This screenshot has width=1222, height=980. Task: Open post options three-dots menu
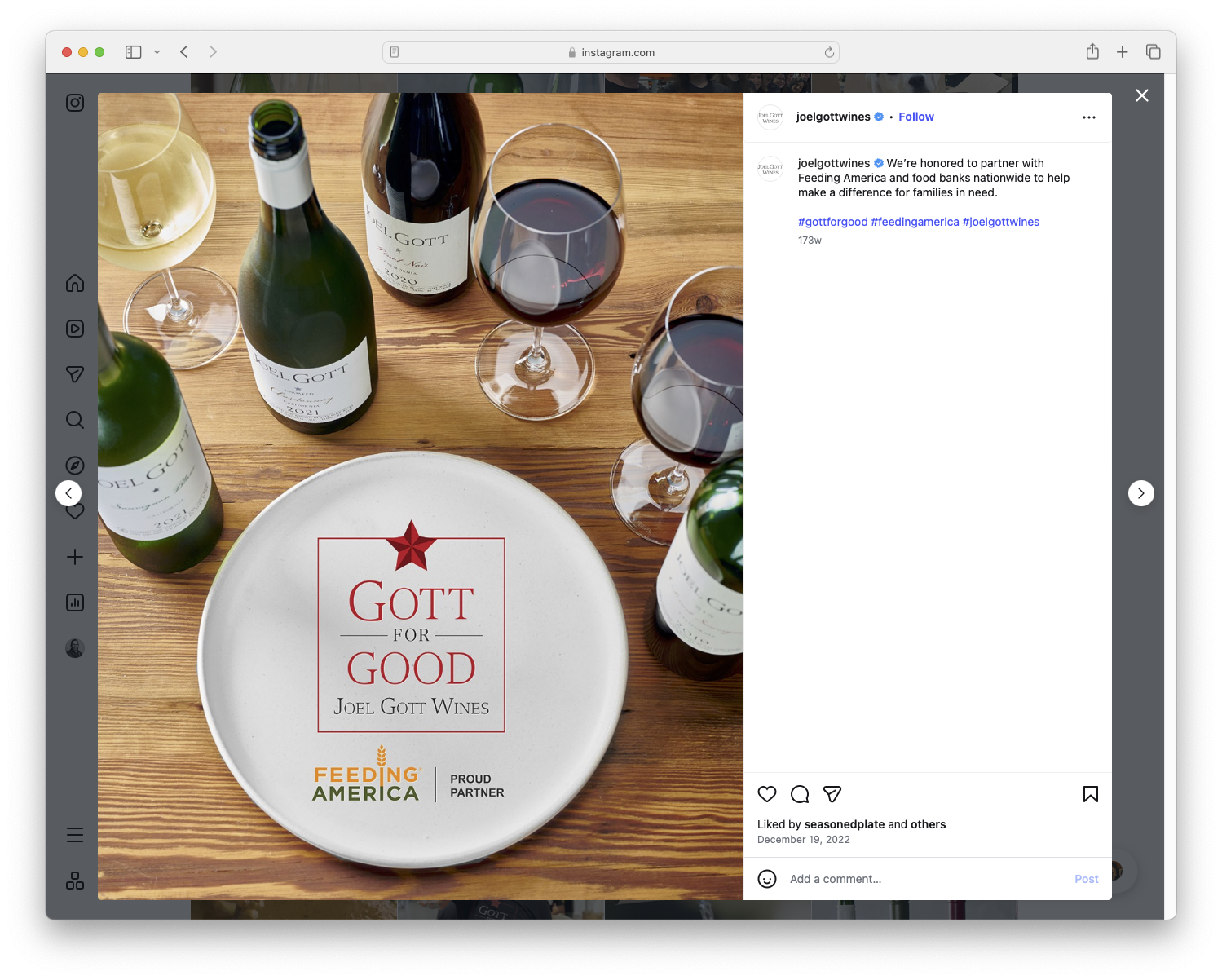(x=1089, y=117)
